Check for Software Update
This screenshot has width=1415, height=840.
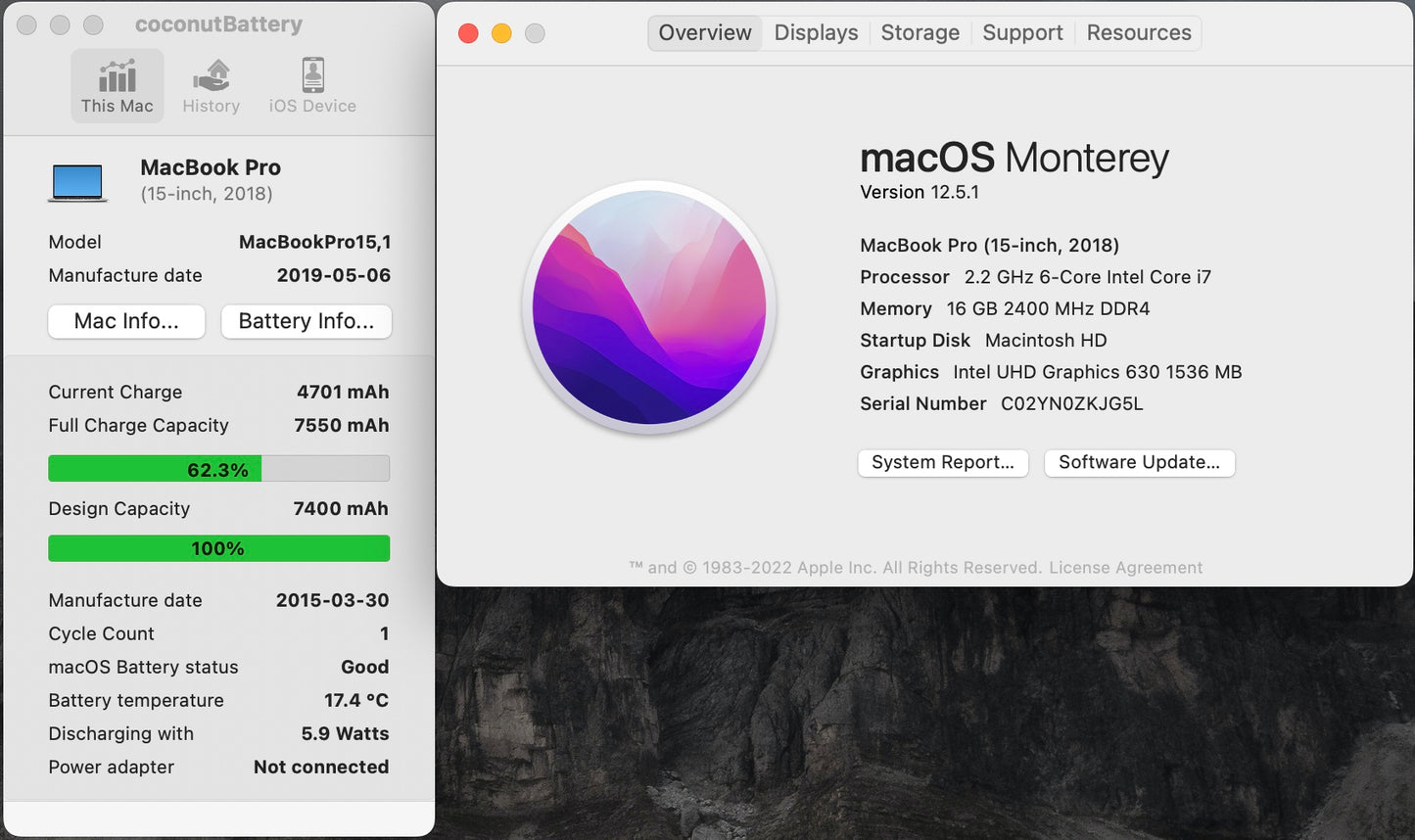(x=1139, y=462)
